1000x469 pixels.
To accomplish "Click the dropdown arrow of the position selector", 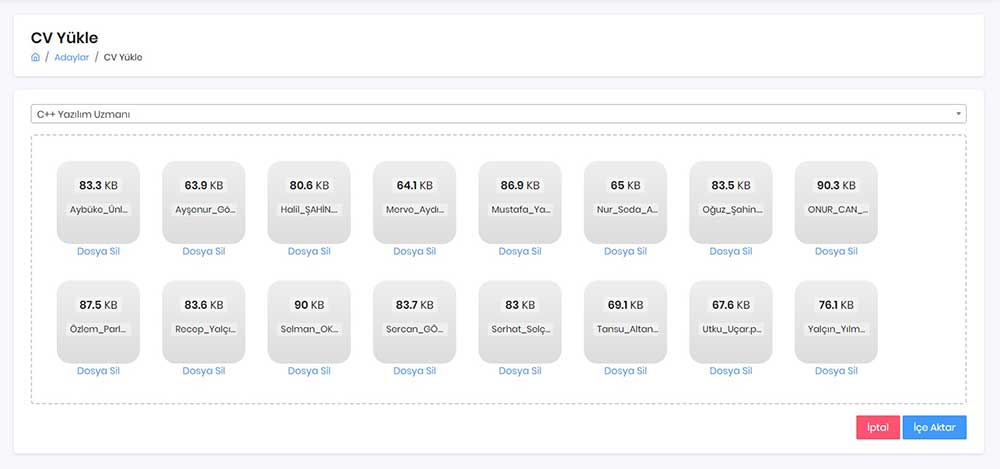I will click(959, 114).
